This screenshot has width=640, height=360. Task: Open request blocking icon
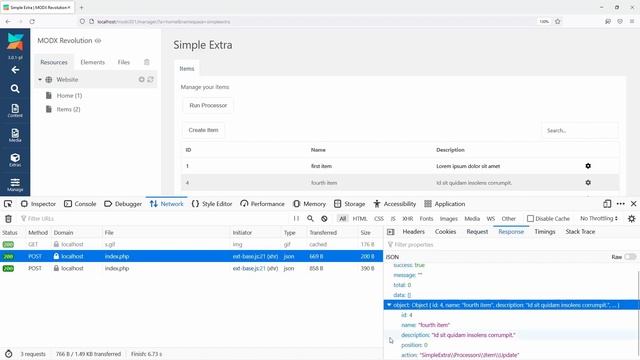324,219
